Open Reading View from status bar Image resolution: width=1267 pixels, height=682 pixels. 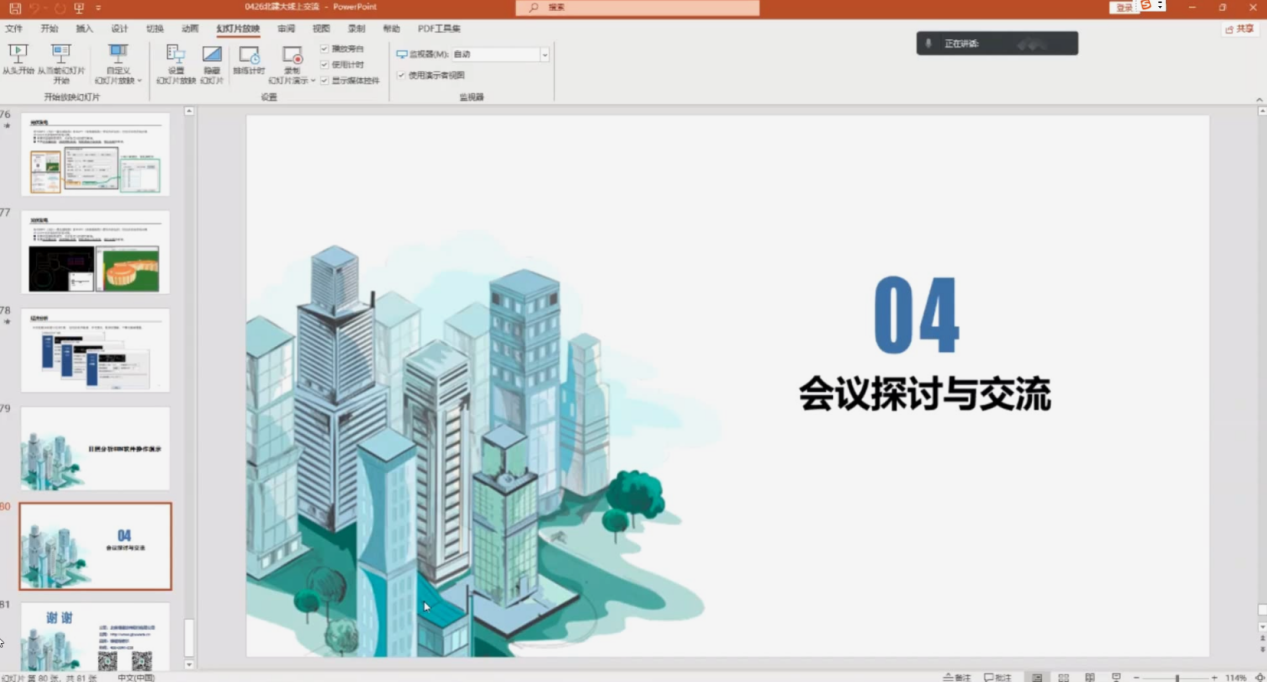pos(1090,677)
